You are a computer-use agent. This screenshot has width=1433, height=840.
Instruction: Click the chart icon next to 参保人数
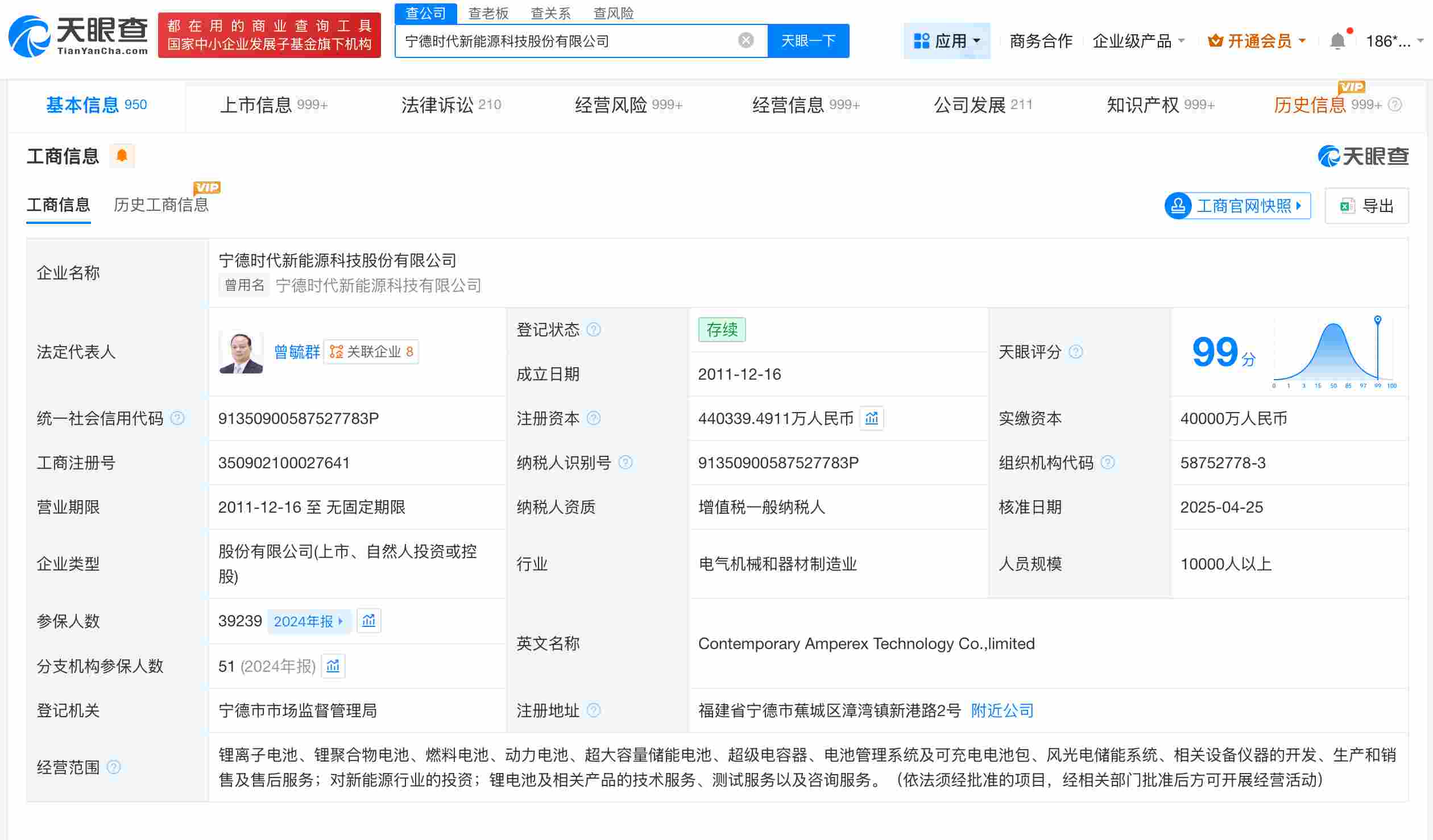[368, 621]
